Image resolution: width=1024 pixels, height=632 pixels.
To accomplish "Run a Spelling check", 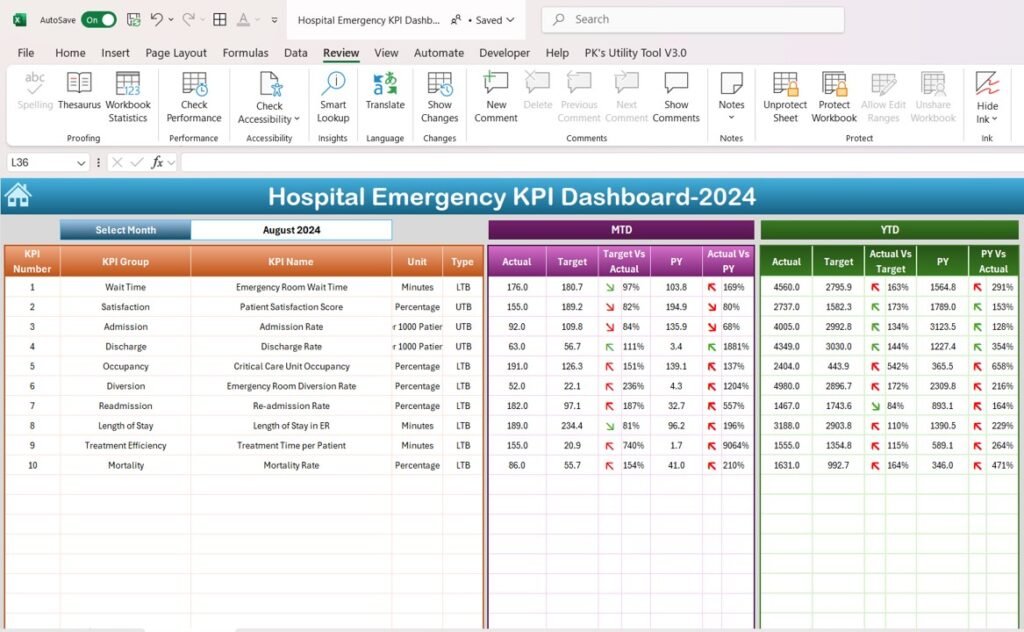I will pyautogui.click(x=34, y=95).
